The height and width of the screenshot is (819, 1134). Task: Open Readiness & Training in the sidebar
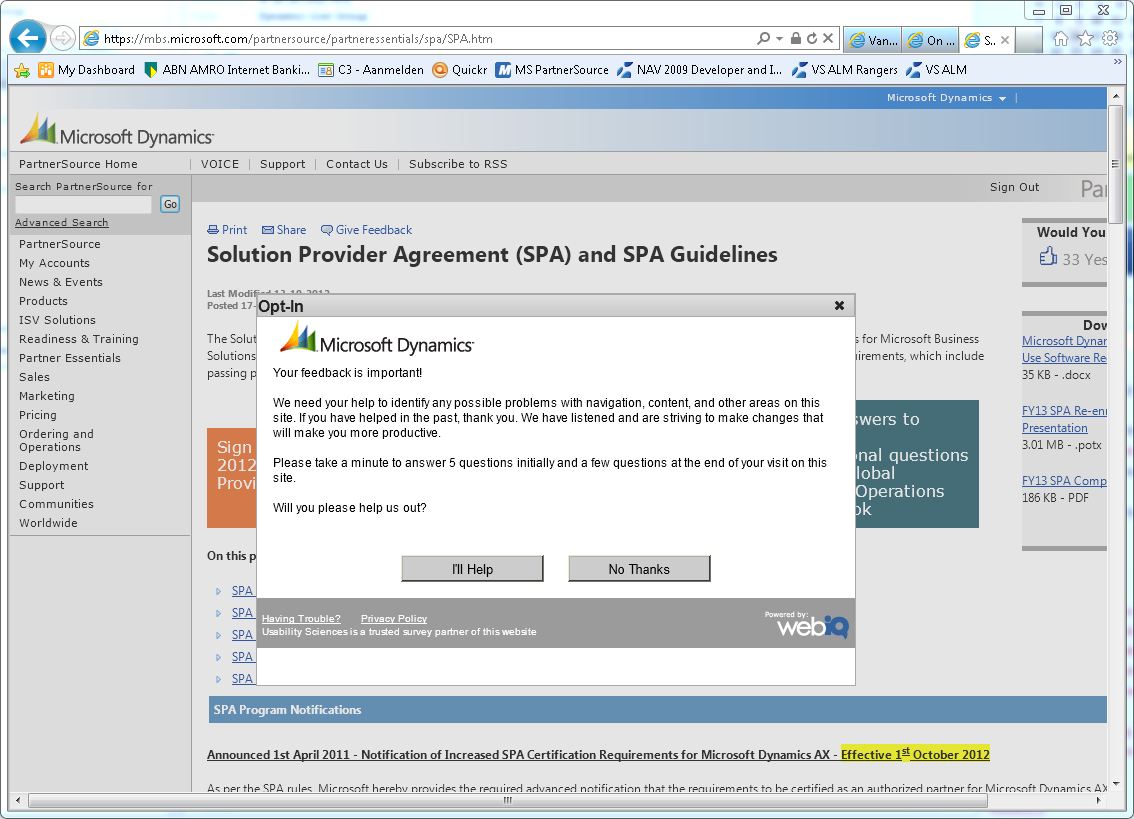tap(79, 339)
